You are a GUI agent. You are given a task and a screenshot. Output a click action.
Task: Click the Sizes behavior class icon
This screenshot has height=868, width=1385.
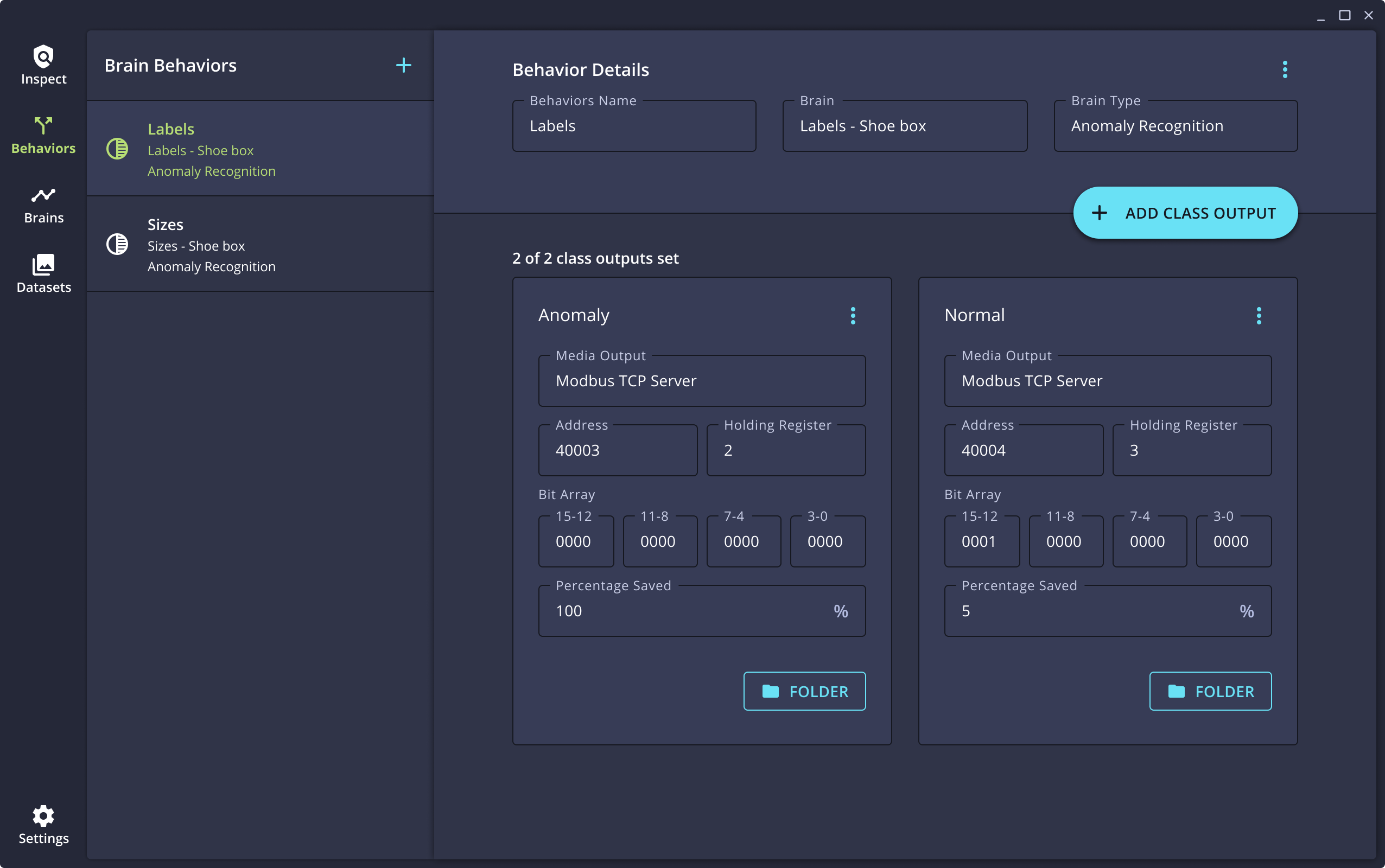pos(117,244)
